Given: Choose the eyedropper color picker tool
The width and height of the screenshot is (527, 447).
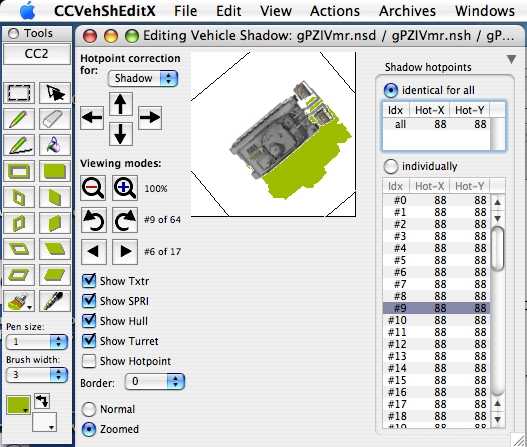Looking at the screenshot, I should [x=54, y=301].
